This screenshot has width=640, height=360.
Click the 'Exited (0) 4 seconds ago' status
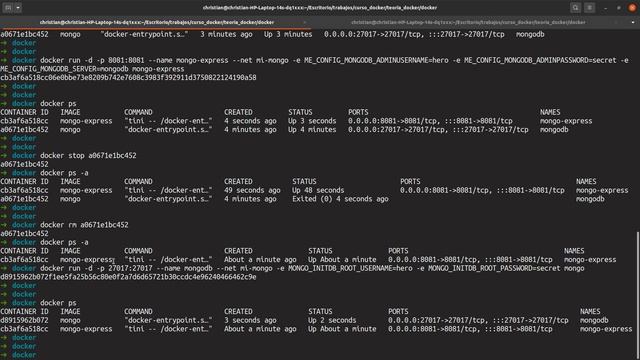(x=340, y=199)
